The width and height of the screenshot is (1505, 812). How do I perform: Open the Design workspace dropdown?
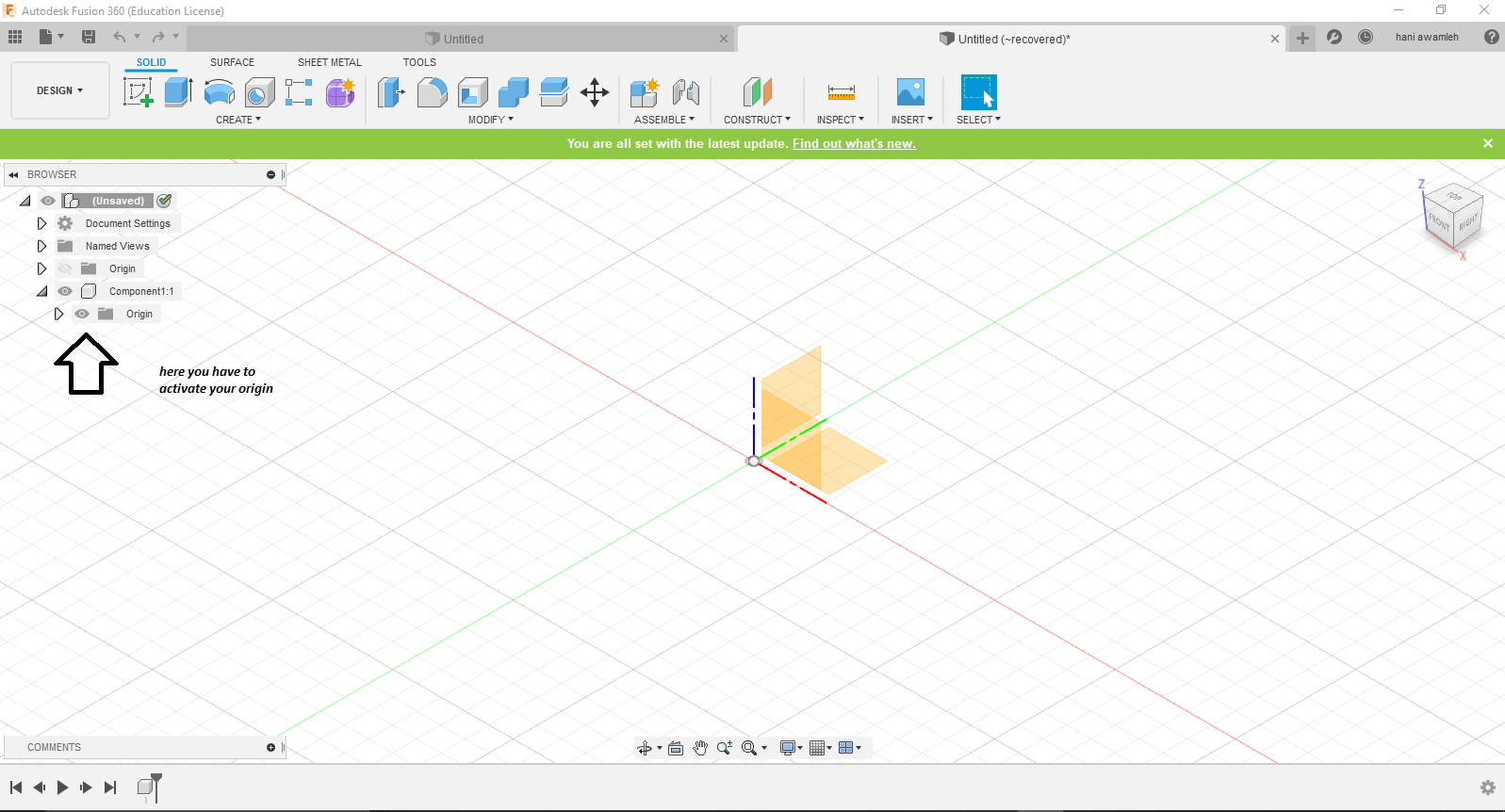pyautogui.click(x=60, y=90)
